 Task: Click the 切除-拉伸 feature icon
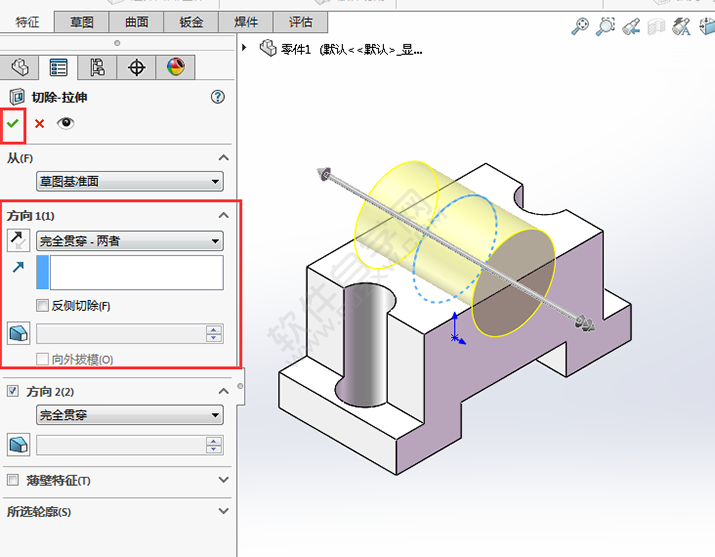coord(17,97)
